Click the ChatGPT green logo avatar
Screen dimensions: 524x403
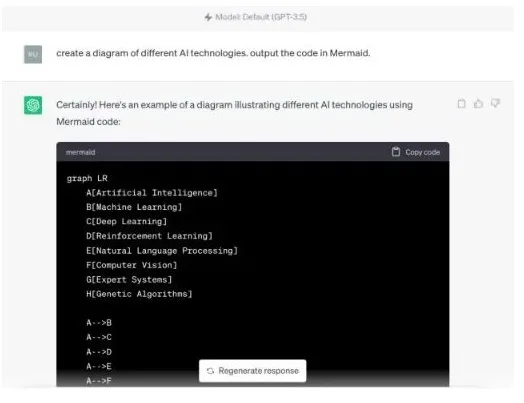coord(33,105)
